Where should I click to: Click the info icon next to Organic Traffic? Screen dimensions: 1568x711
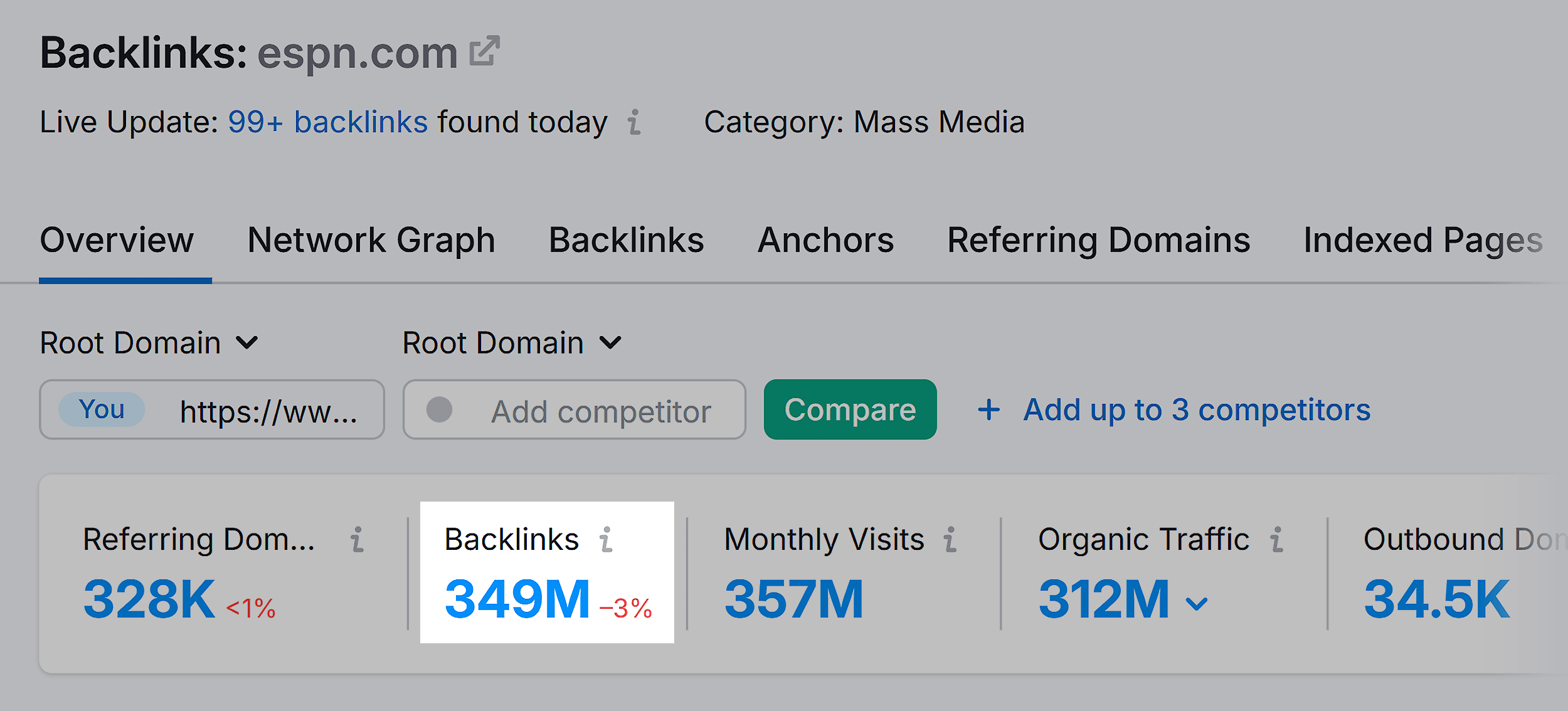pyautogui.click(x=1276, y=538)
